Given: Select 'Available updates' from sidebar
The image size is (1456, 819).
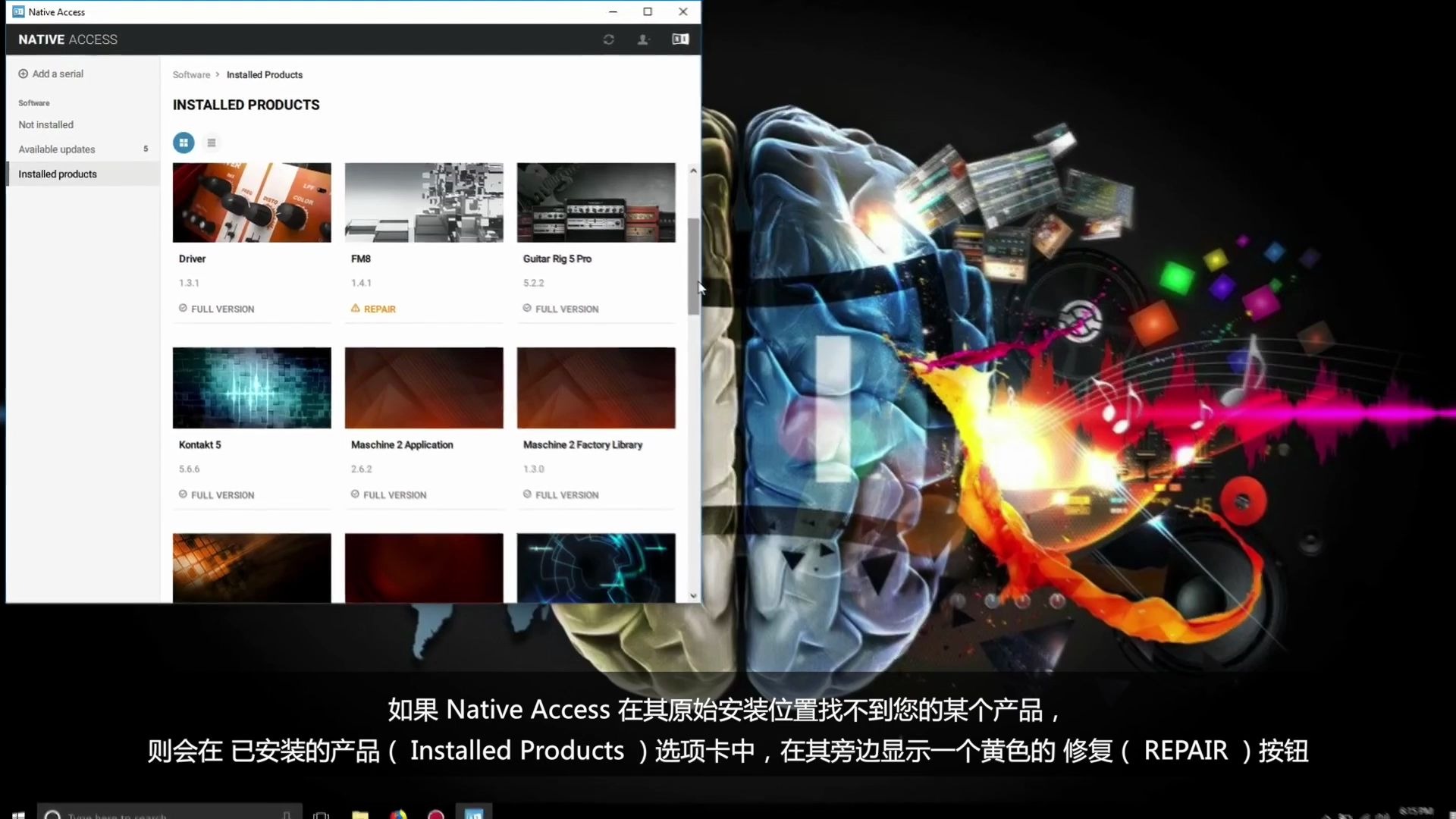Looking at the screenshot, I should (x=56, y=148).
